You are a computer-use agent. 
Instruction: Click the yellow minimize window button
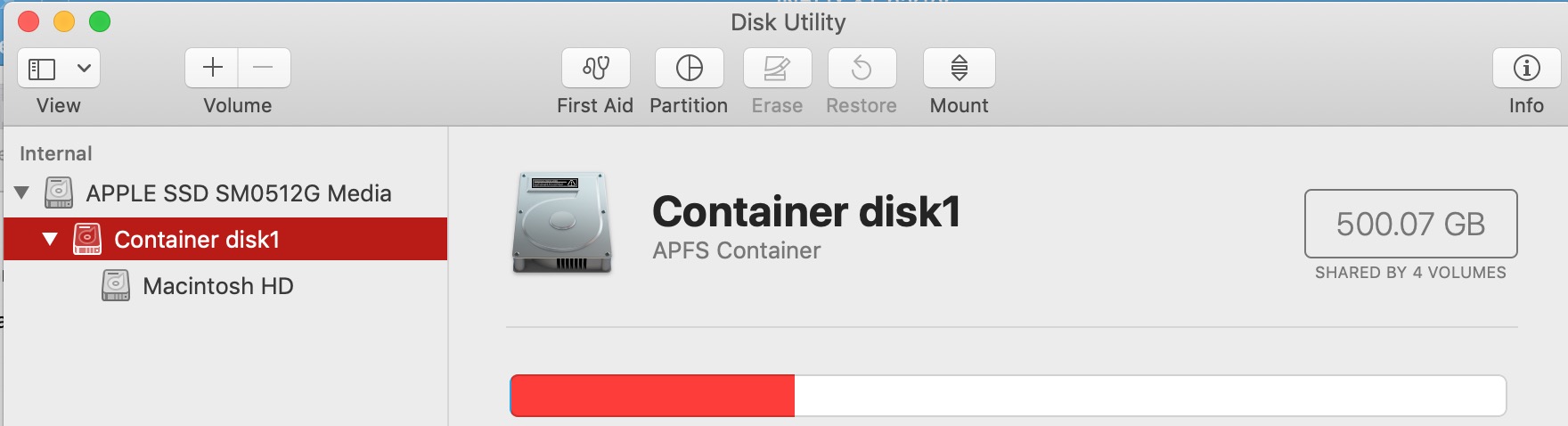click(64, 21)
